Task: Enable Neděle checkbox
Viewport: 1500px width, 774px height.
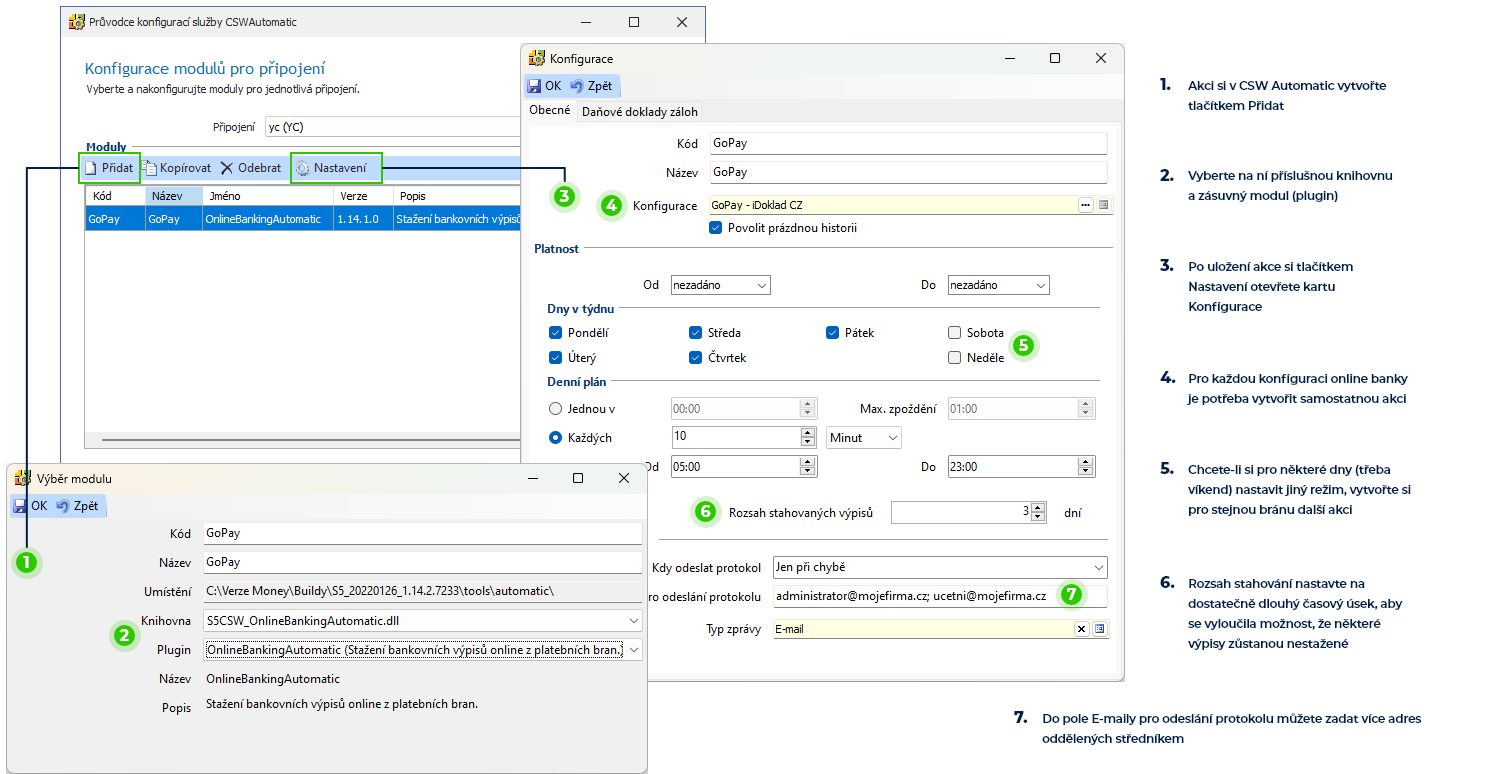Action: click(x=955, y=358)
